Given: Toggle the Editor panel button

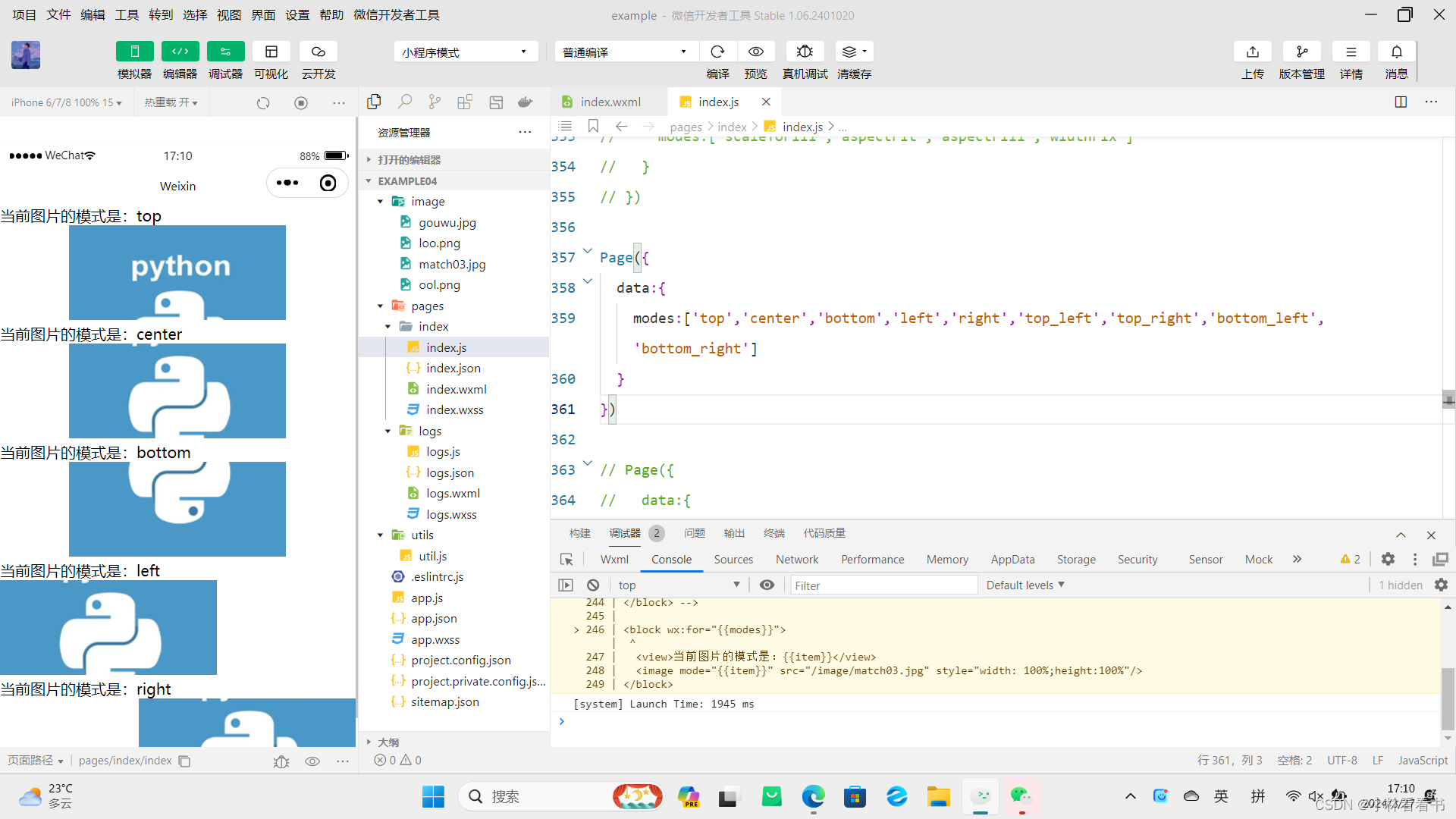Looking at the screenshot, I should 180,52.
